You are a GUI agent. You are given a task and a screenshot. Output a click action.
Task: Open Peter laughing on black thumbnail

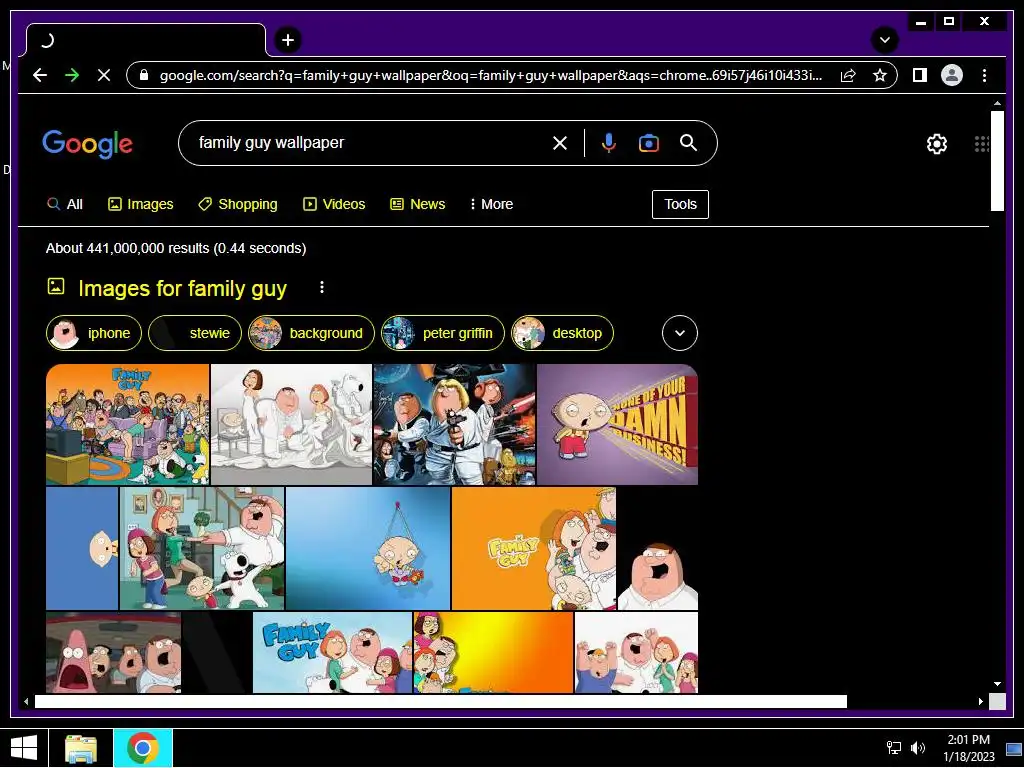click(x=658, y=548)
